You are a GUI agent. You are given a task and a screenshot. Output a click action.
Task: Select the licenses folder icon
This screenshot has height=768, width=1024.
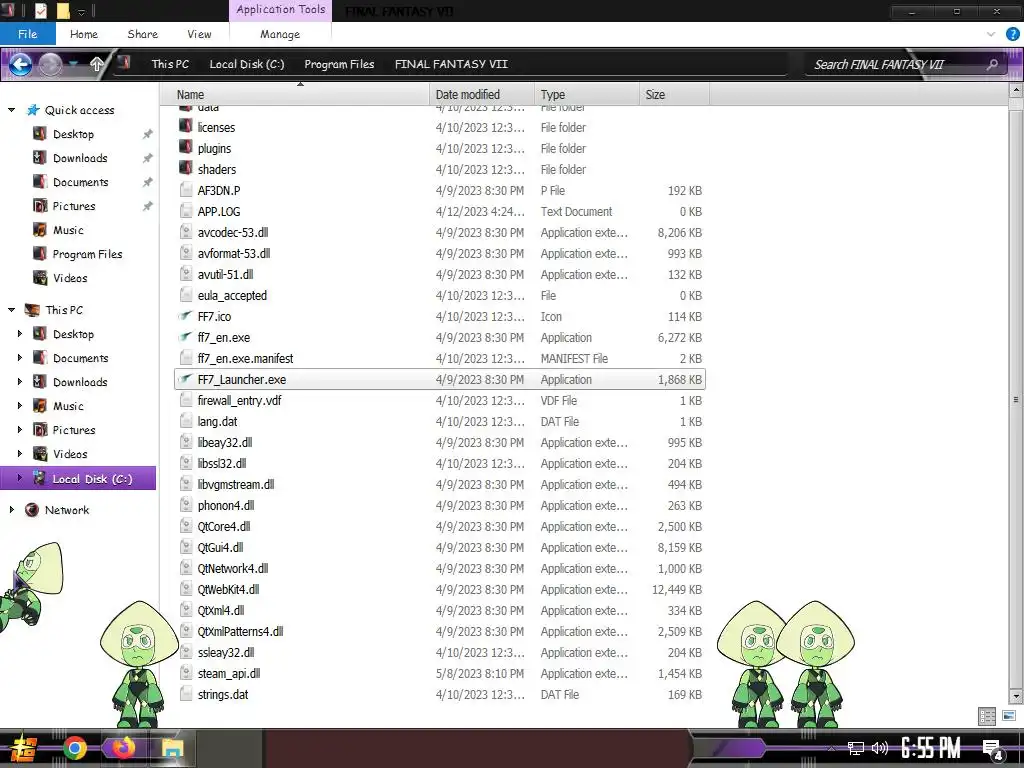(186, 127)
